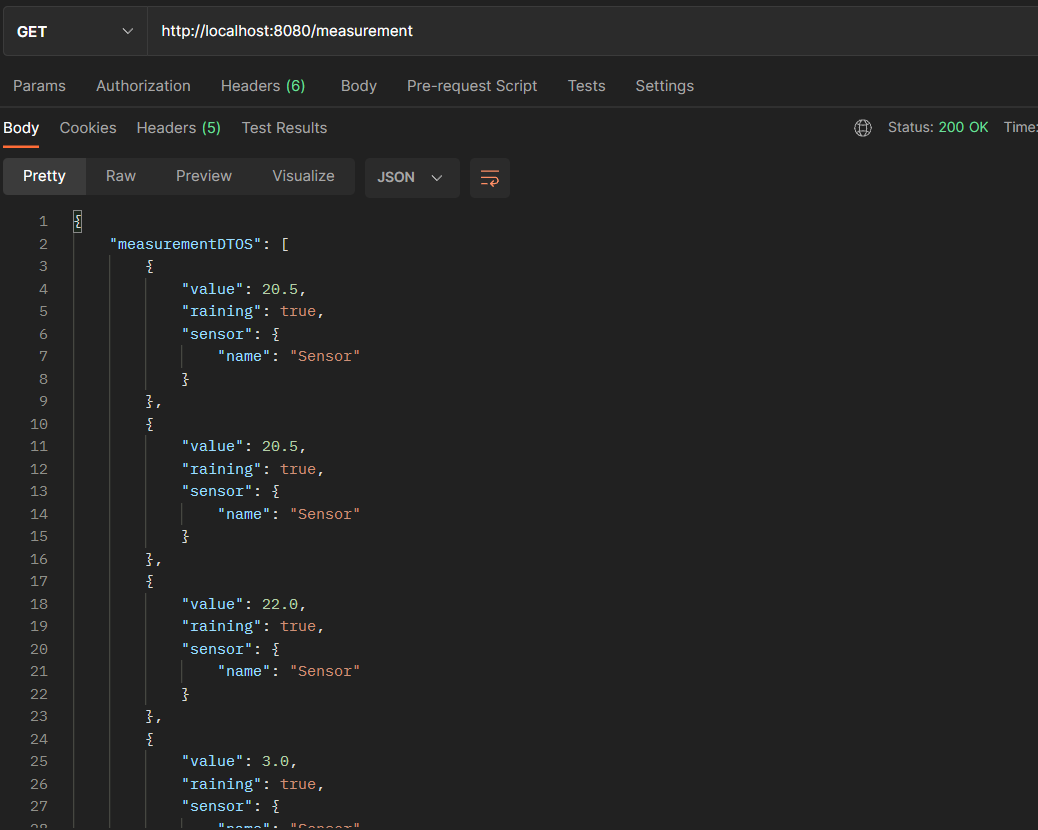Select the Visualize view button

[303, 176]
